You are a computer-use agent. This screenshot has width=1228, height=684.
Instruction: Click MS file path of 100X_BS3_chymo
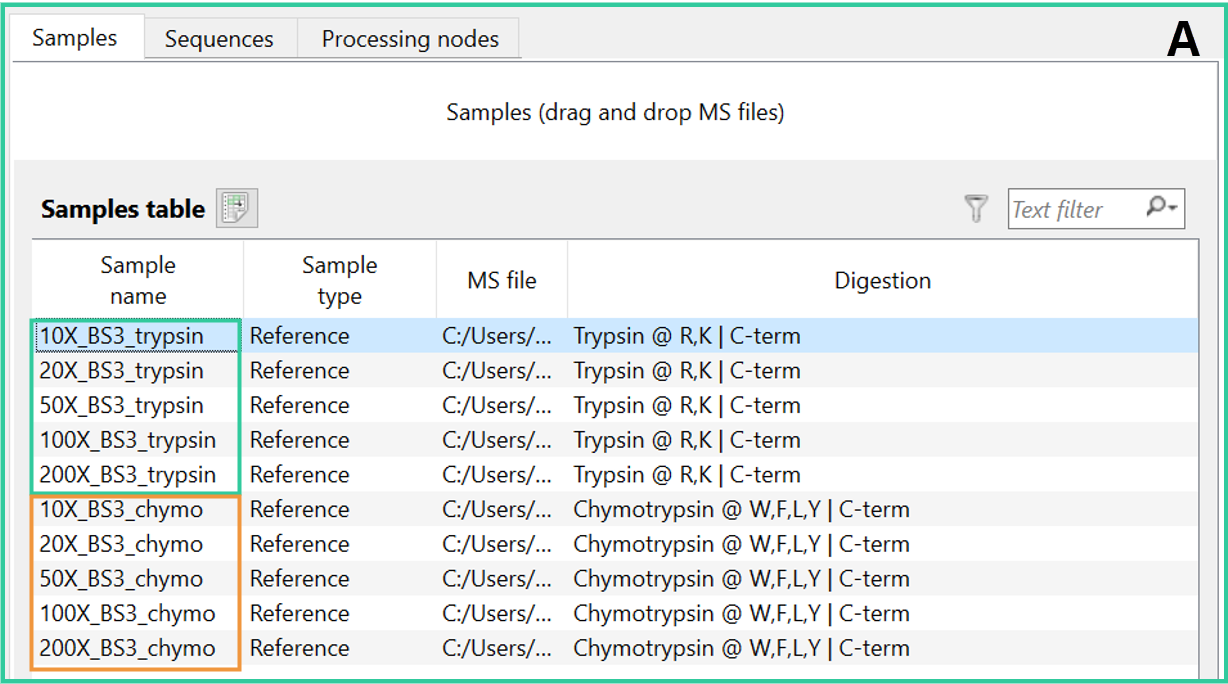coord(497,614)
